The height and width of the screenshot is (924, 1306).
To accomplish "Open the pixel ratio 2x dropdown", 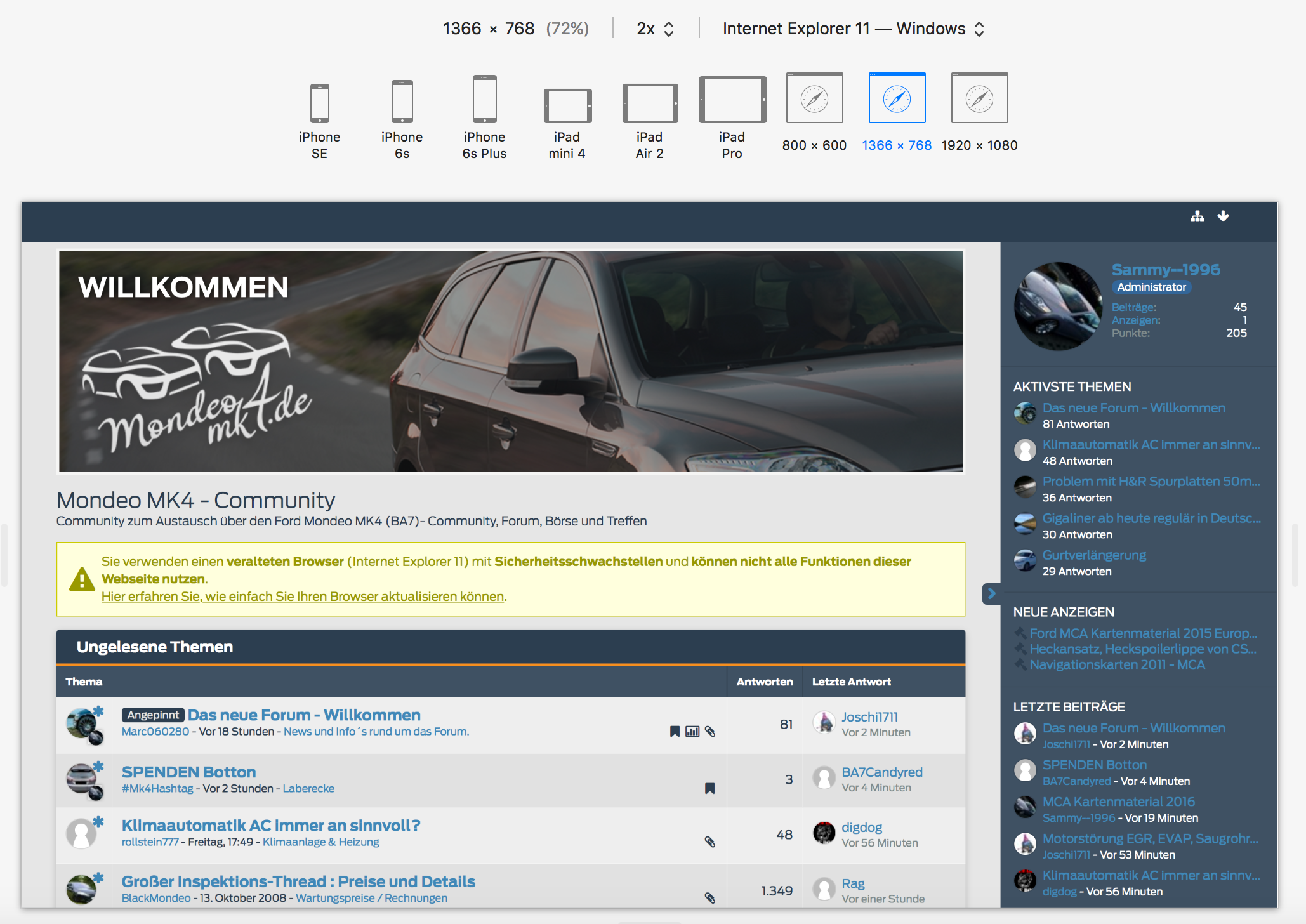I will coord(655,29).
